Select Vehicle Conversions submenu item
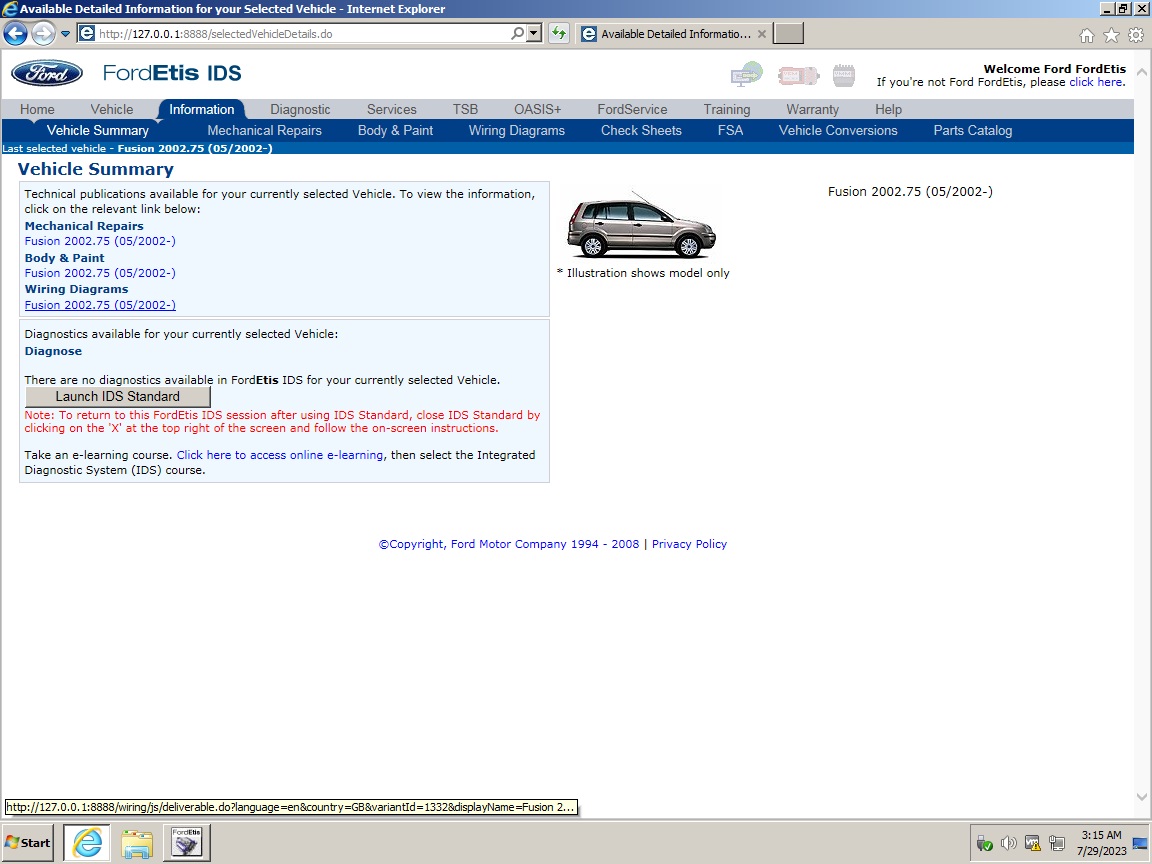1152x864 pixels. 838,130
